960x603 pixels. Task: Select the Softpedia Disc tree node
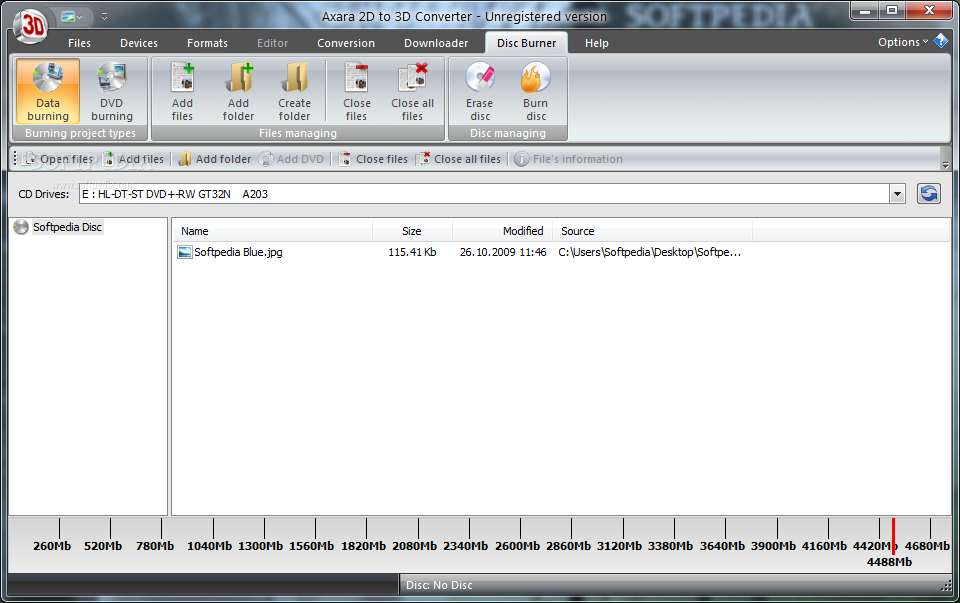pos(67,227)
